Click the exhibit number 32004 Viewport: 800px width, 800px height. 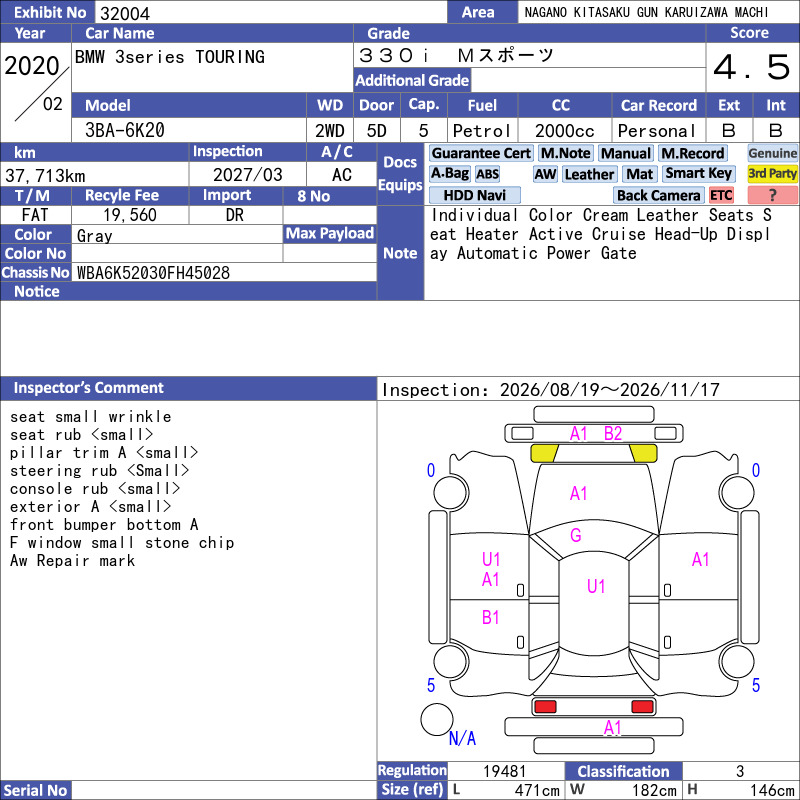(x=124, y=13)
